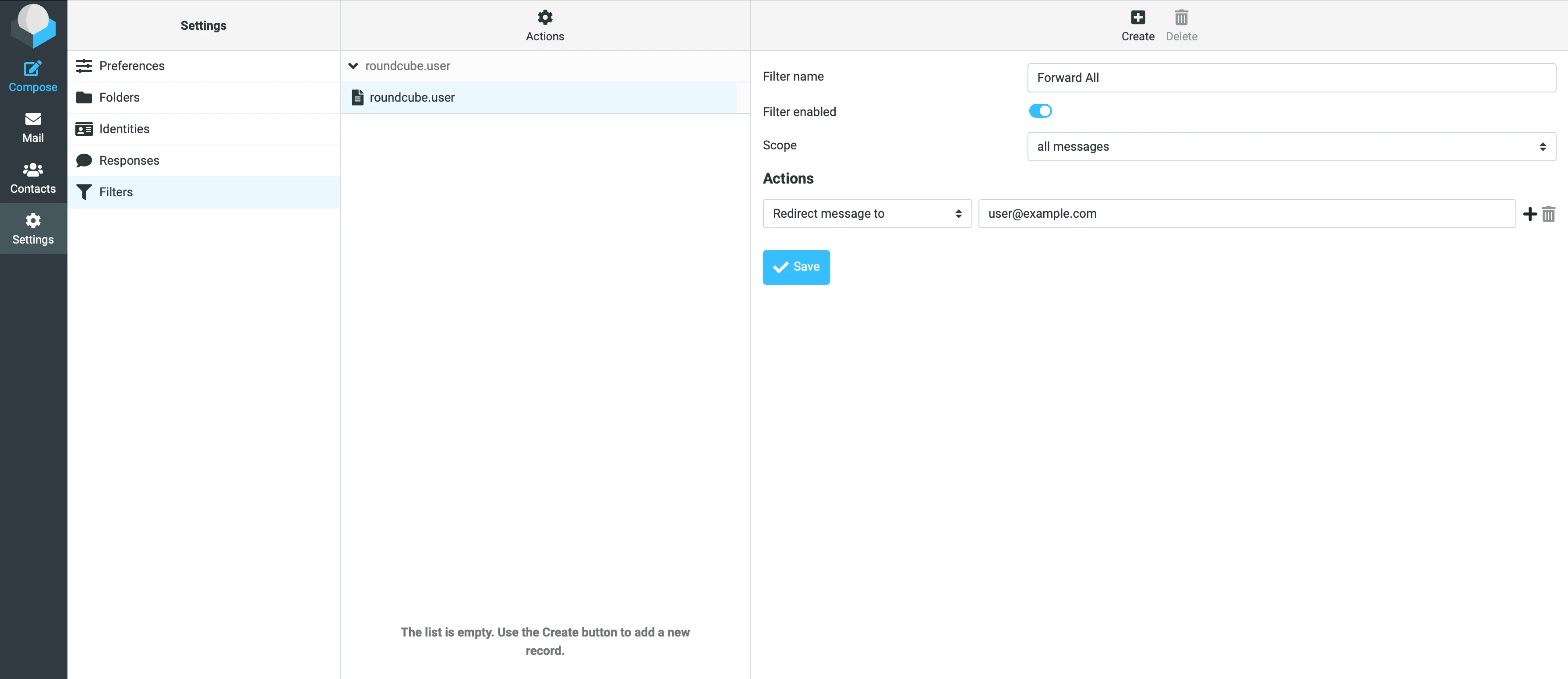
Task: Open Preferences settings section
Action: [131, 66]
